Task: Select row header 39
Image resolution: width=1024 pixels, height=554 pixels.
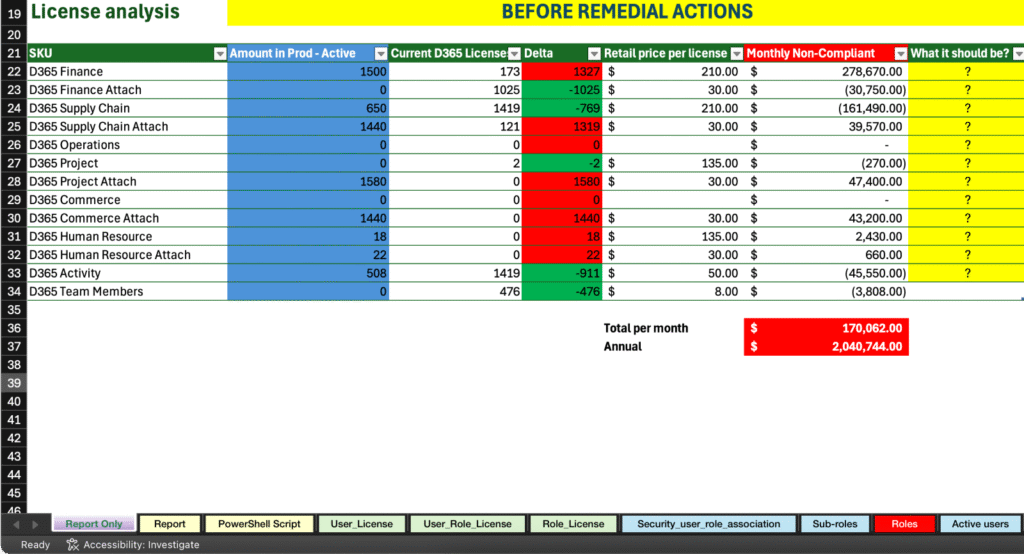Action: (14, 383)
